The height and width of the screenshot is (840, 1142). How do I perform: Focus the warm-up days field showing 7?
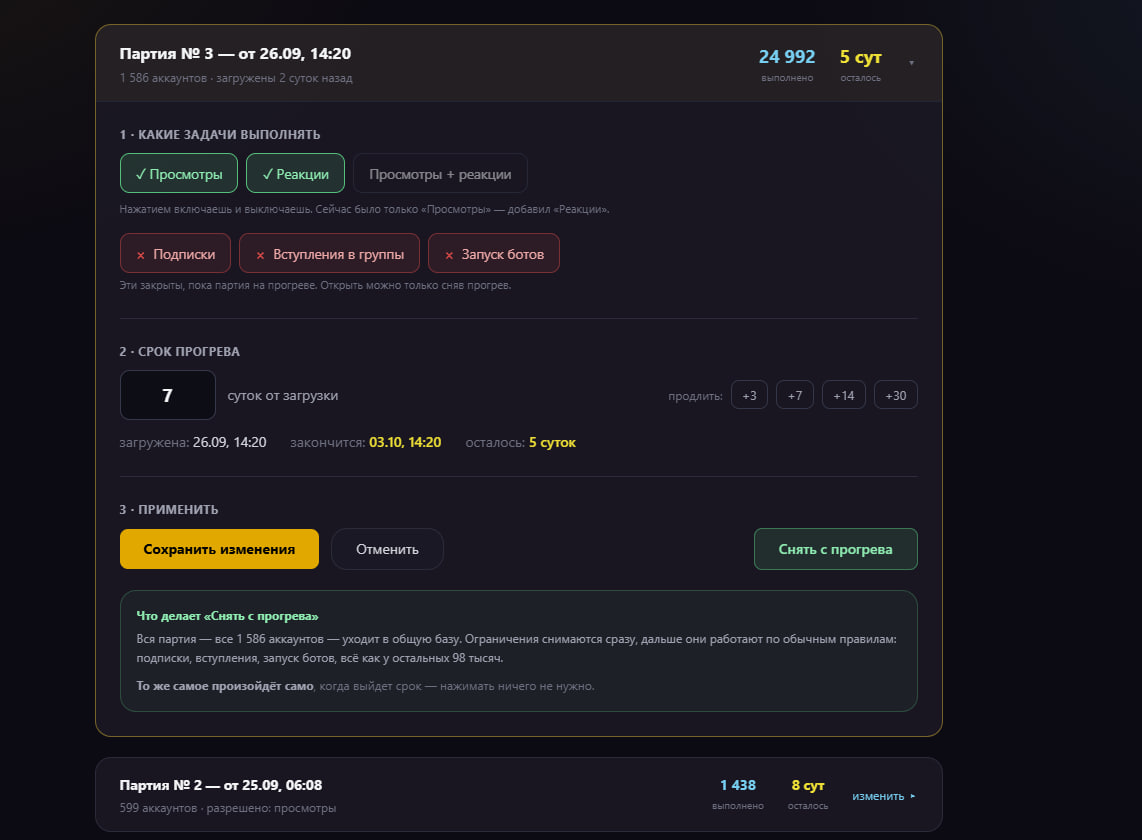(168, 395)
